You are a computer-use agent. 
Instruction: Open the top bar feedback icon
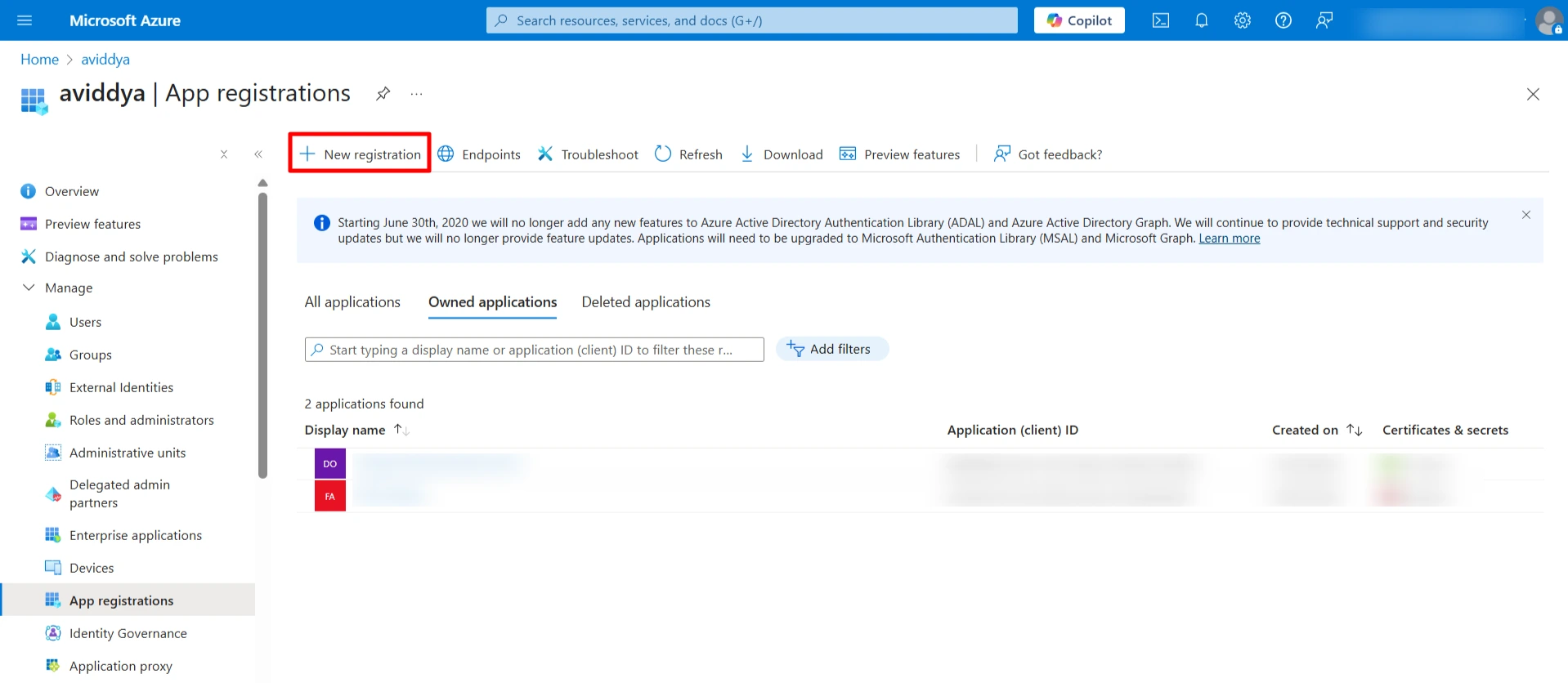click(x=1324, y=20)
